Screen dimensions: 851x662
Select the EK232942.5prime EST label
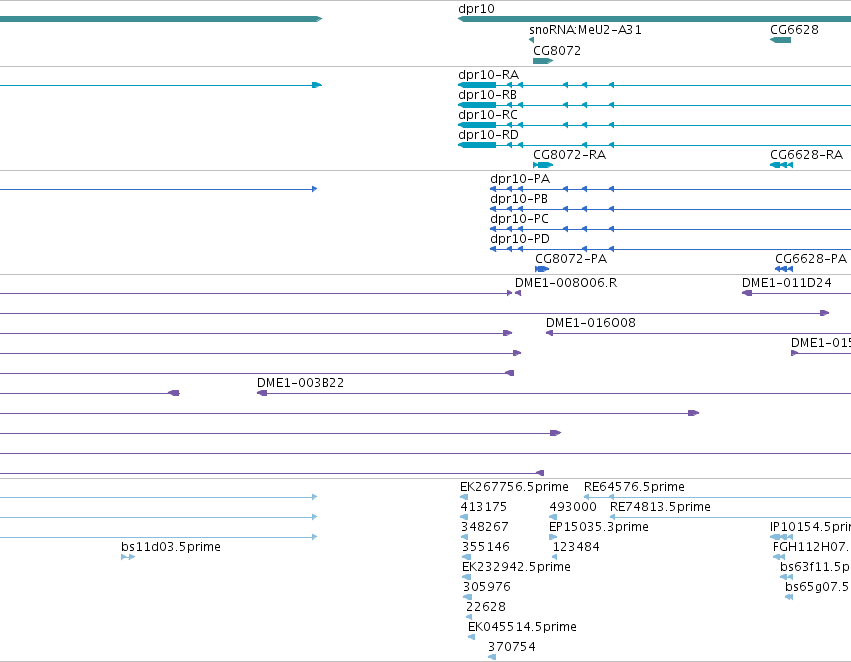(x=516, y=567)
